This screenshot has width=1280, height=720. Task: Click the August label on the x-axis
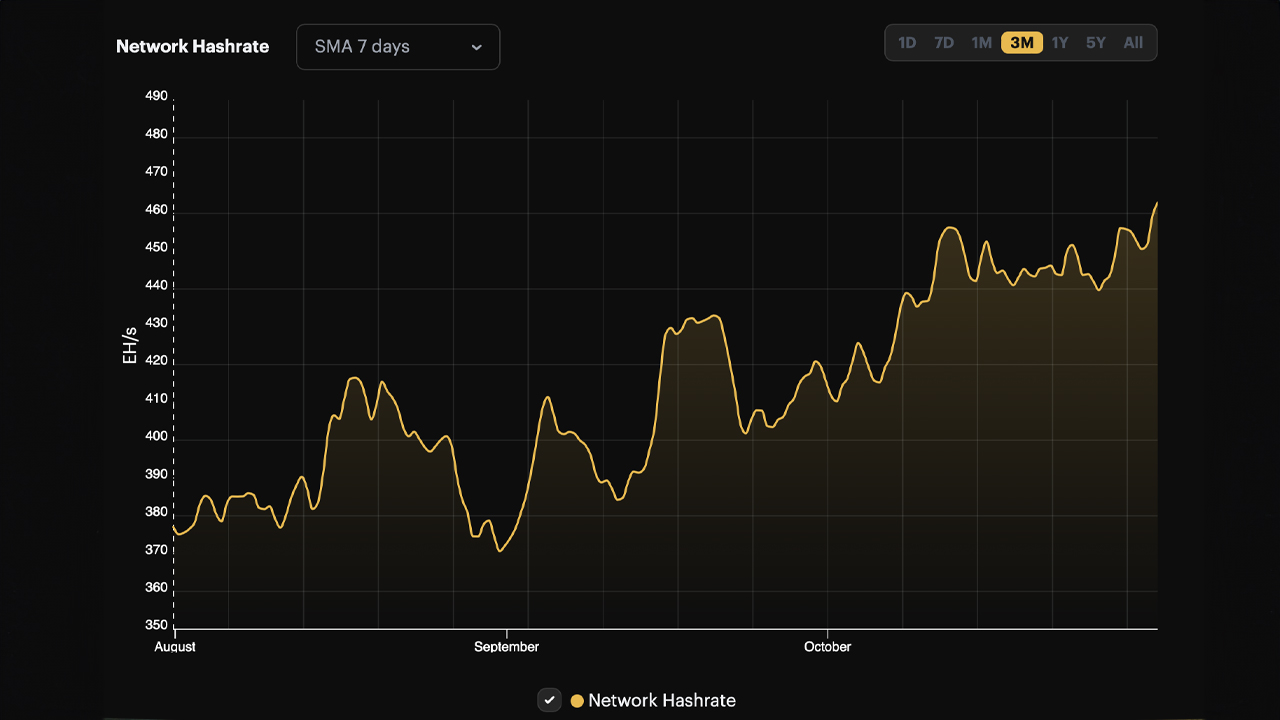(x=175, y=647)
